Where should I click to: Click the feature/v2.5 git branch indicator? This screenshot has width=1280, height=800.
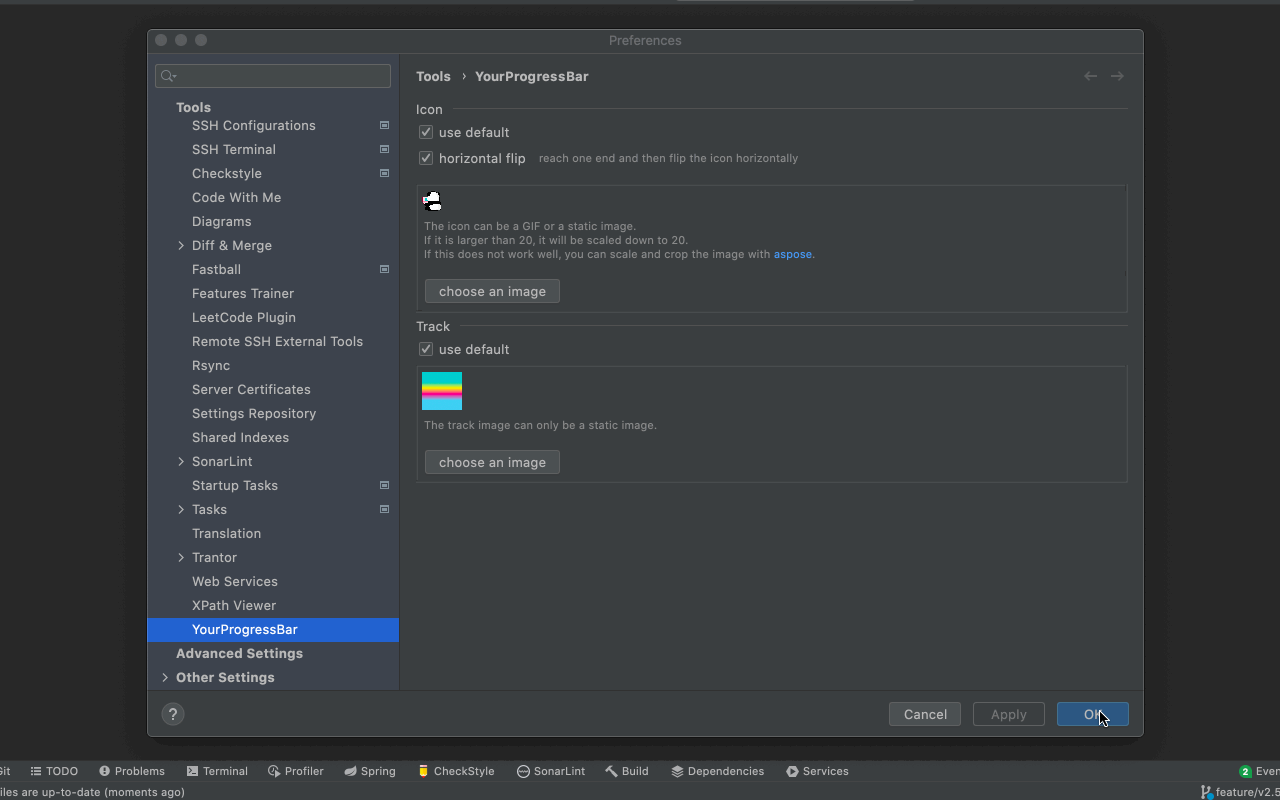click(1240, 791)
